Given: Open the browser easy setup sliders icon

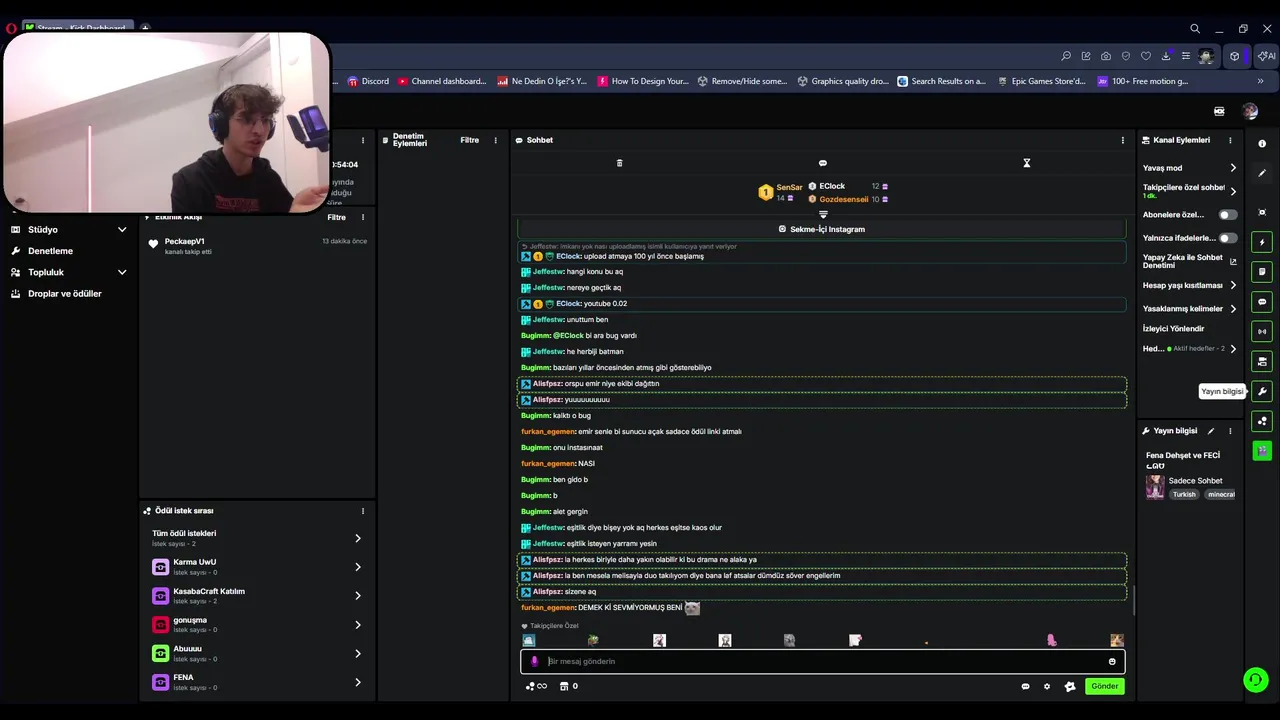Looking at the screenshot, I should click(x=1186, y=56).
